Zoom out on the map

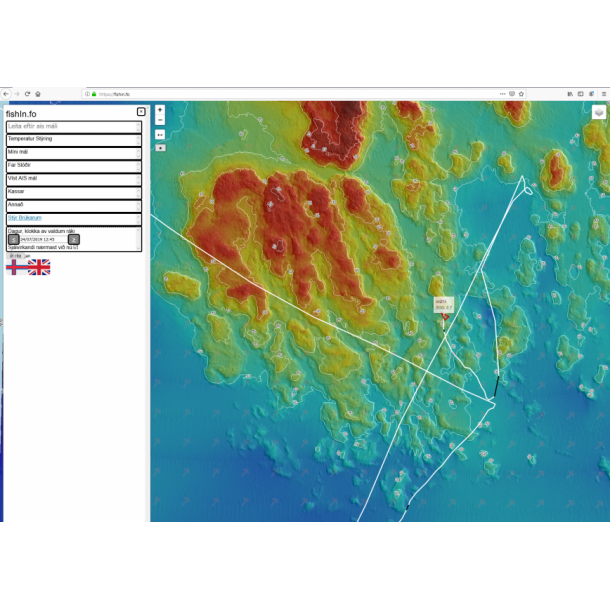click(160, 121)
